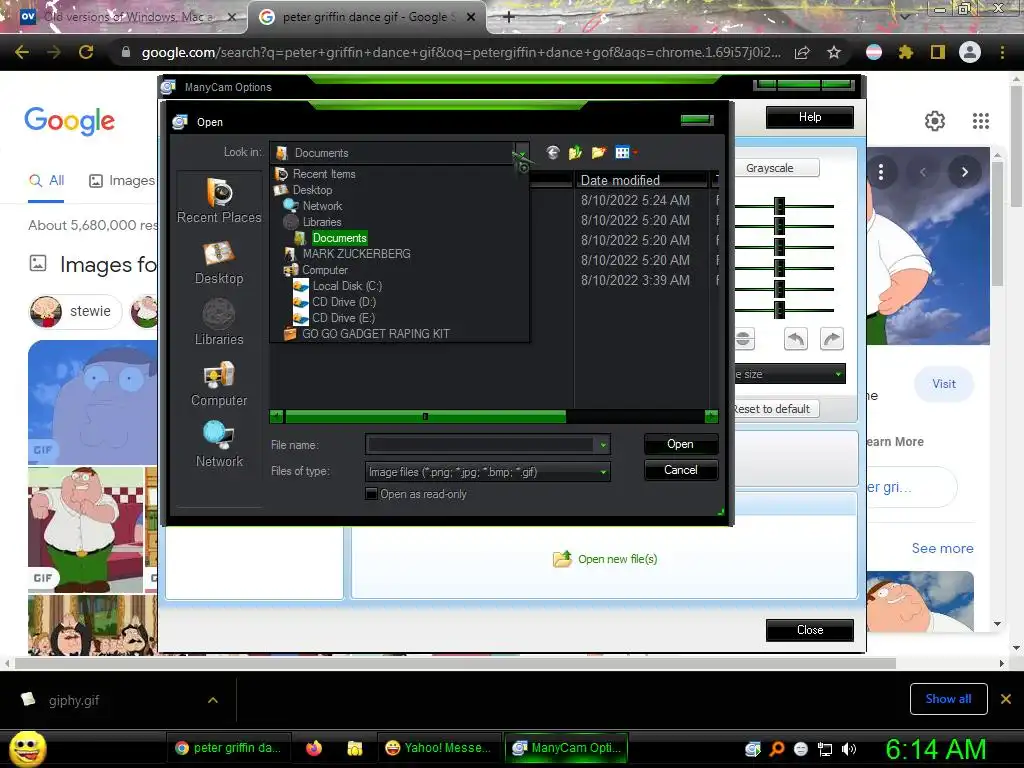This screenshot has width=1024, height=768.
Task: Share this page from the address bar
Action: (x=802, y=52)
